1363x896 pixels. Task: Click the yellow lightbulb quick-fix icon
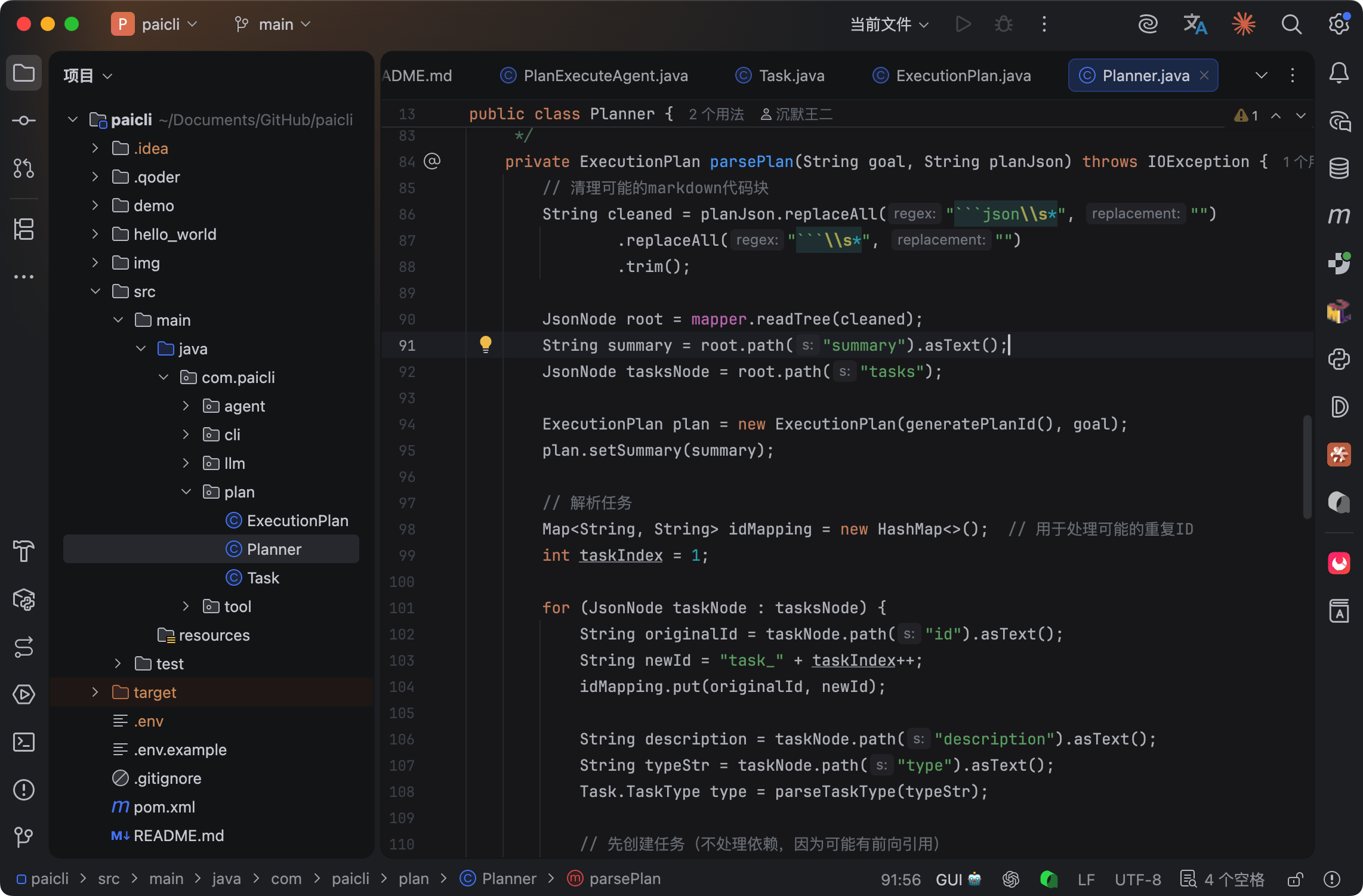(485, 344)
